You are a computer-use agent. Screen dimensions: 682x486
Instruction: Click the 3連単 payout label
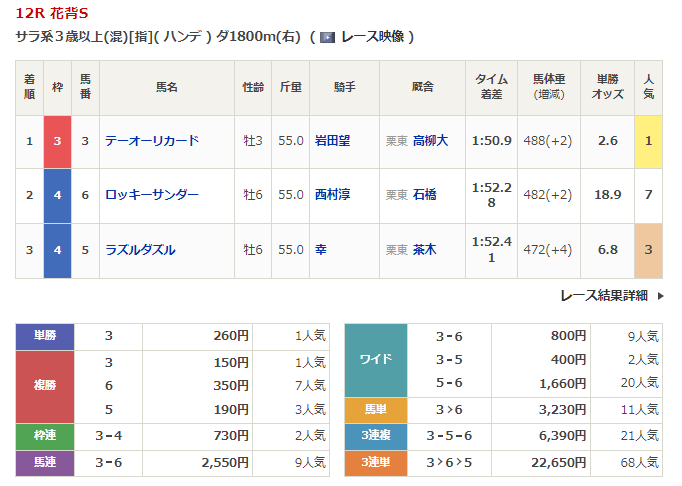(375, 462)
